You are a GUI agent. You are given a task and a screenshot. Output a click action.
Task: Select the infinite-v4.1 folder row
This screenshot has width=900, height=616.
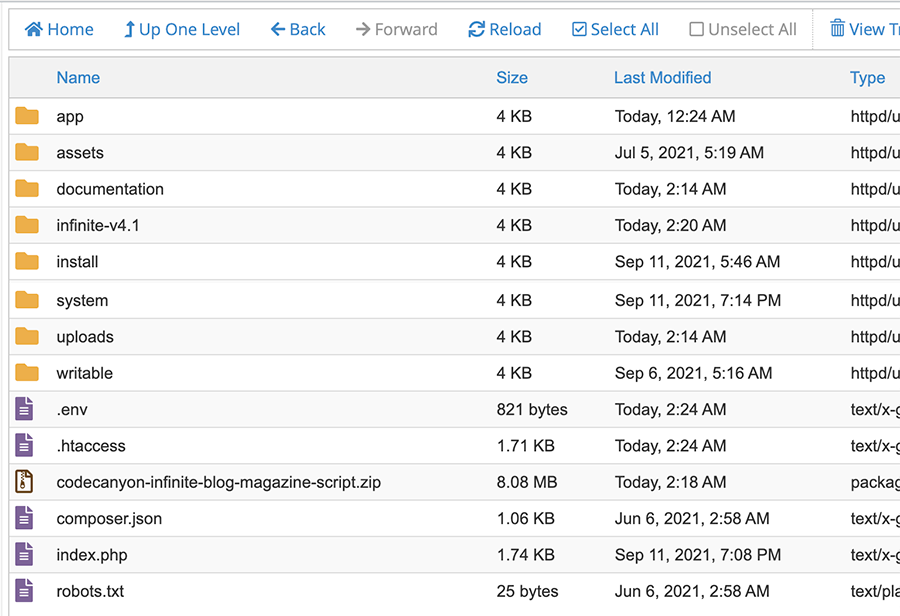pyautogui.click(x=98, y=226)
